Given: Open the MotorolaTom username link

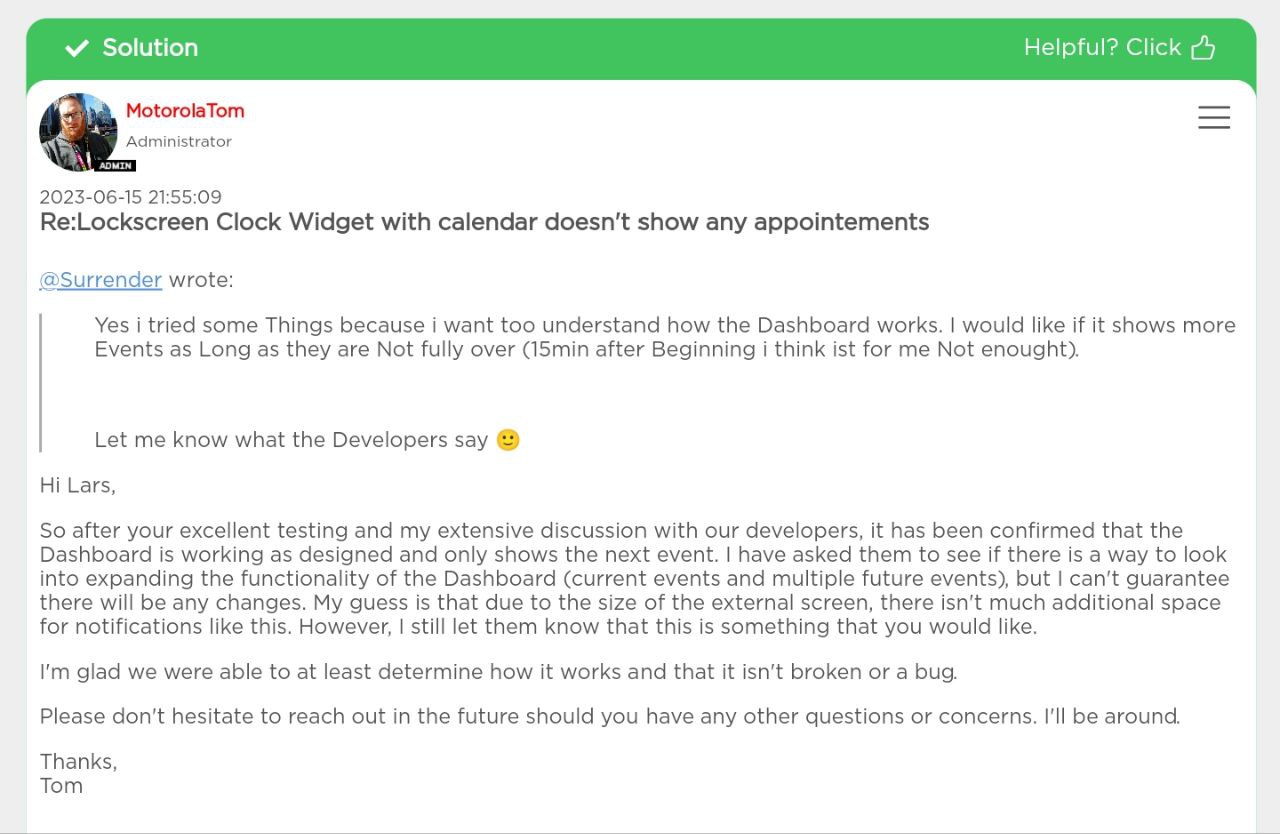Looking at the screenshot, I should (x=185, y=110).
